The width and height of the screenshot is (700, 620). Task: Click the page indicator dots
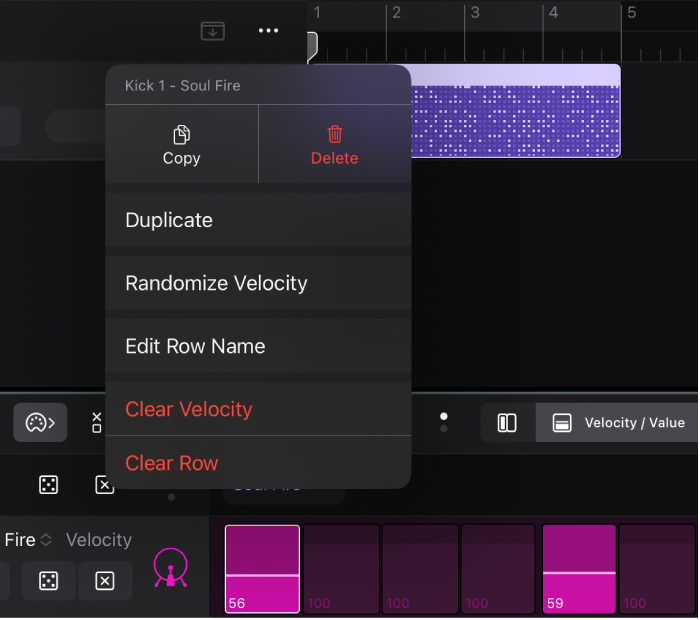tap(444, 423)
